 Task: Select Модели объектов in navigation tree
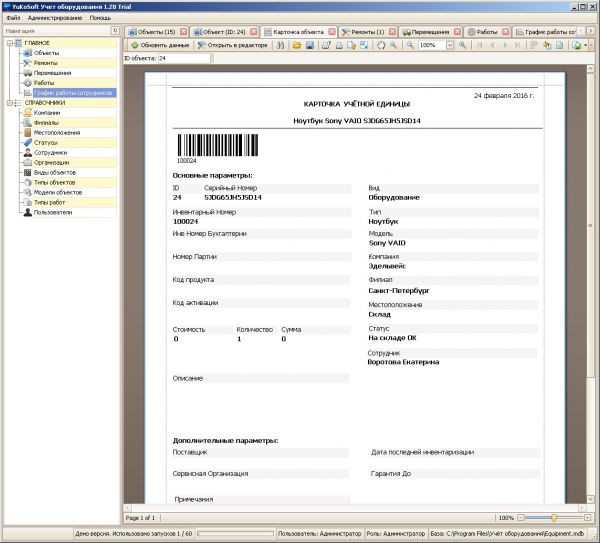tap(57, 192)
